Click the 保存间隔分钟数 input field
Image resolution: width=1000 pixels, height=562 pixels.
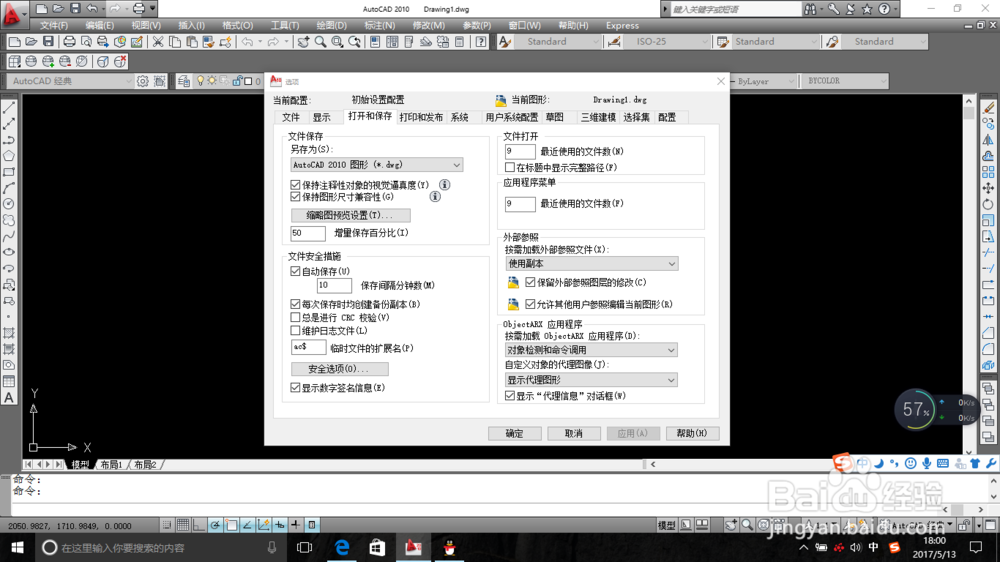coord(334,285)
